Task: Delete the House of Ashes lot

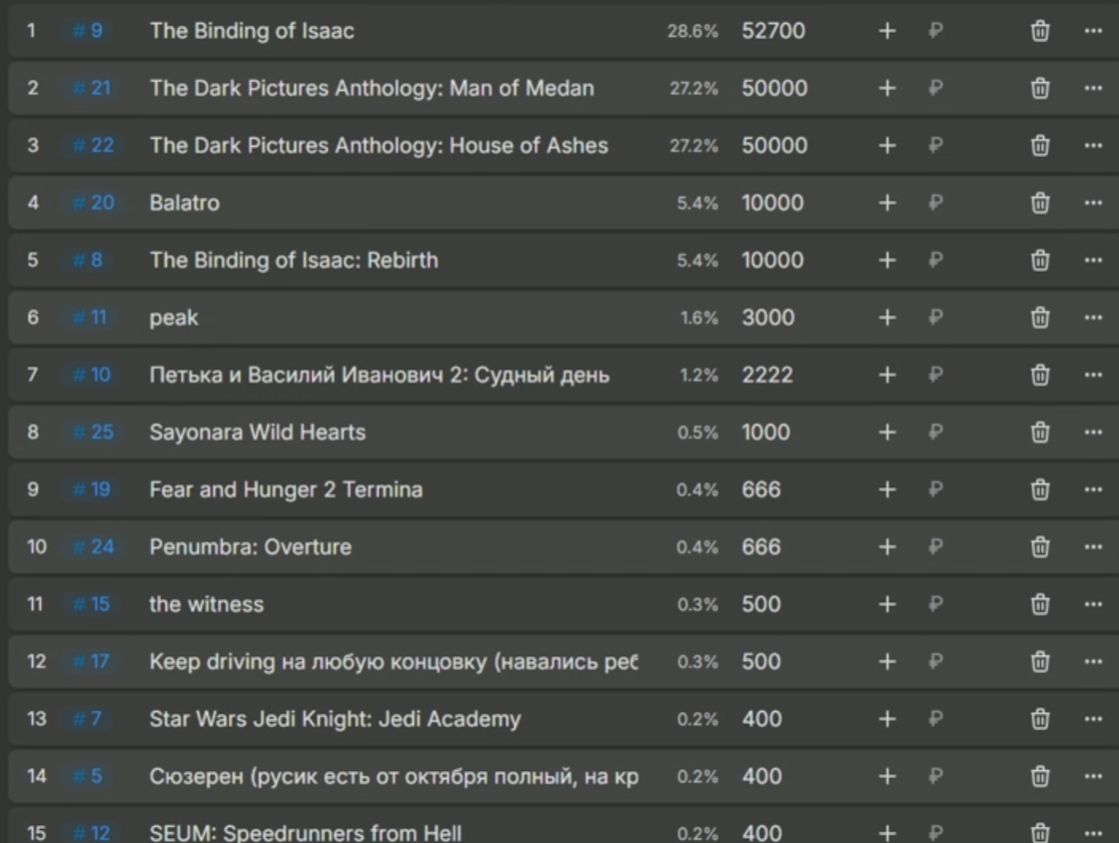Action: (x=1040, y=146)
